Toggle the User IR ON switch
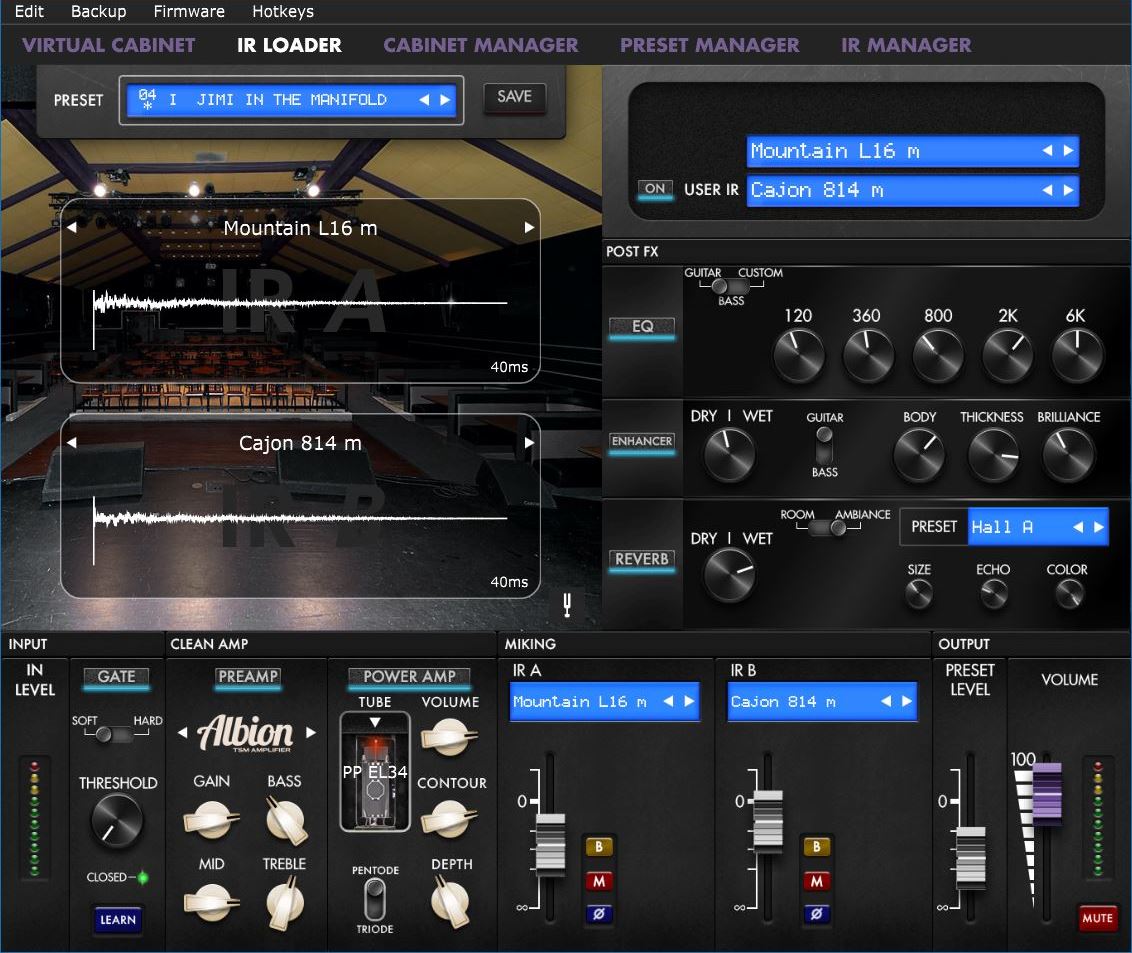Viewport: 1132px width, 953px height. click(x=656, y=189)
